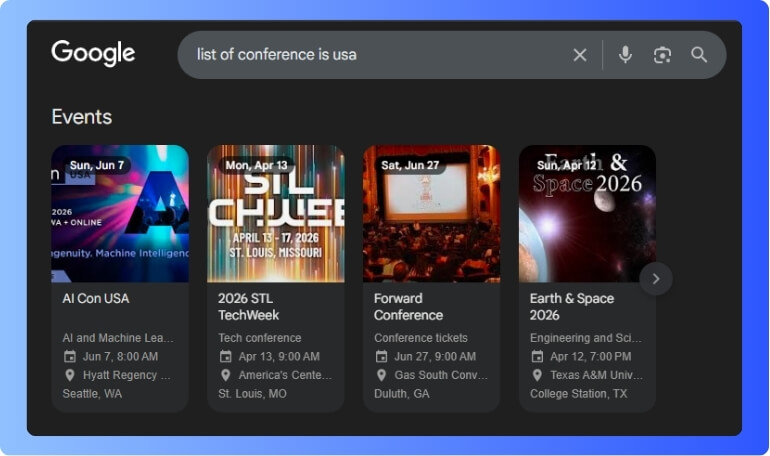This screenshot has width=770, height=456.
Task: Start voice search with the microphone icon
Action: pyautogui.click(x=625, y=55)
